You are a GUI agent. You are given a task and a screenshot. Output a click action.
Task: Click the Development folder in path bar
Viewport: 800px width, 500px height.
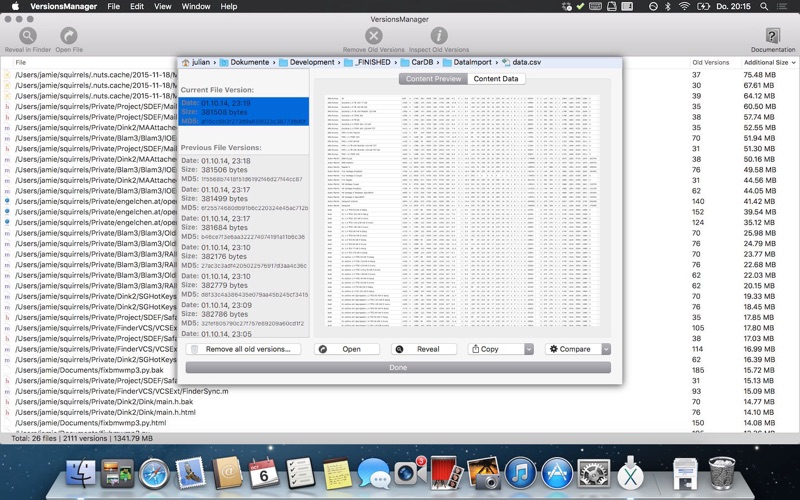pos(307,62)
